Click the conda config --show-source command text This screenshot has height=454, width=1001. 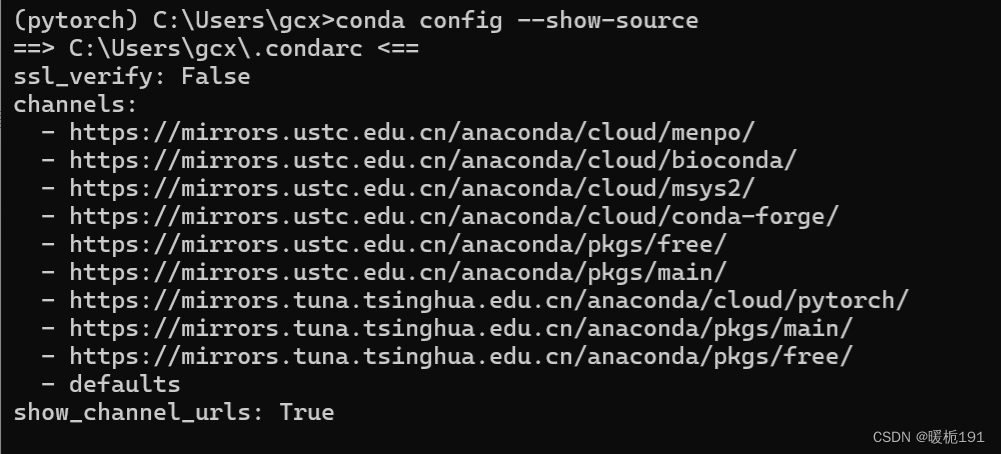pyautogui.click(x=516, y=20)
